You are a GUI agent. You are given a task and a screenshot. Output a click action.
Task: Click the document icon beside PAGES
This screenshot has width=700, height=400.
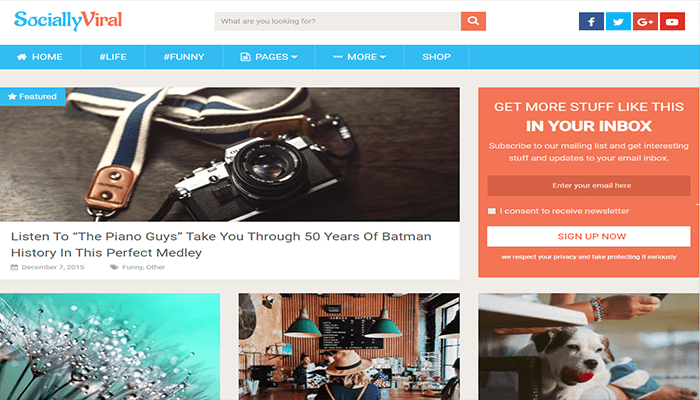pos(245,57)
